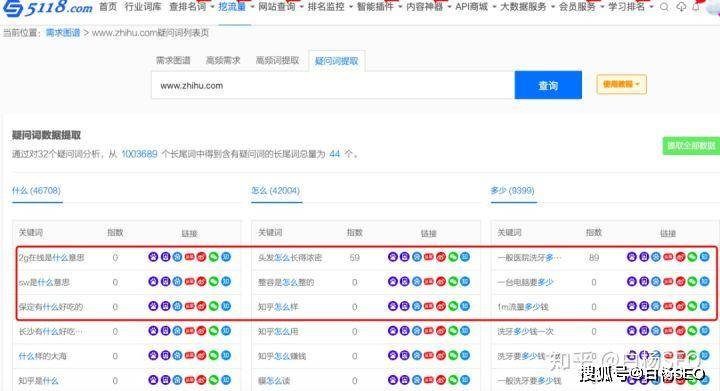The image size is (720, 391).
Task: Go to 首页 in top navigation
Action: [108, 7]
